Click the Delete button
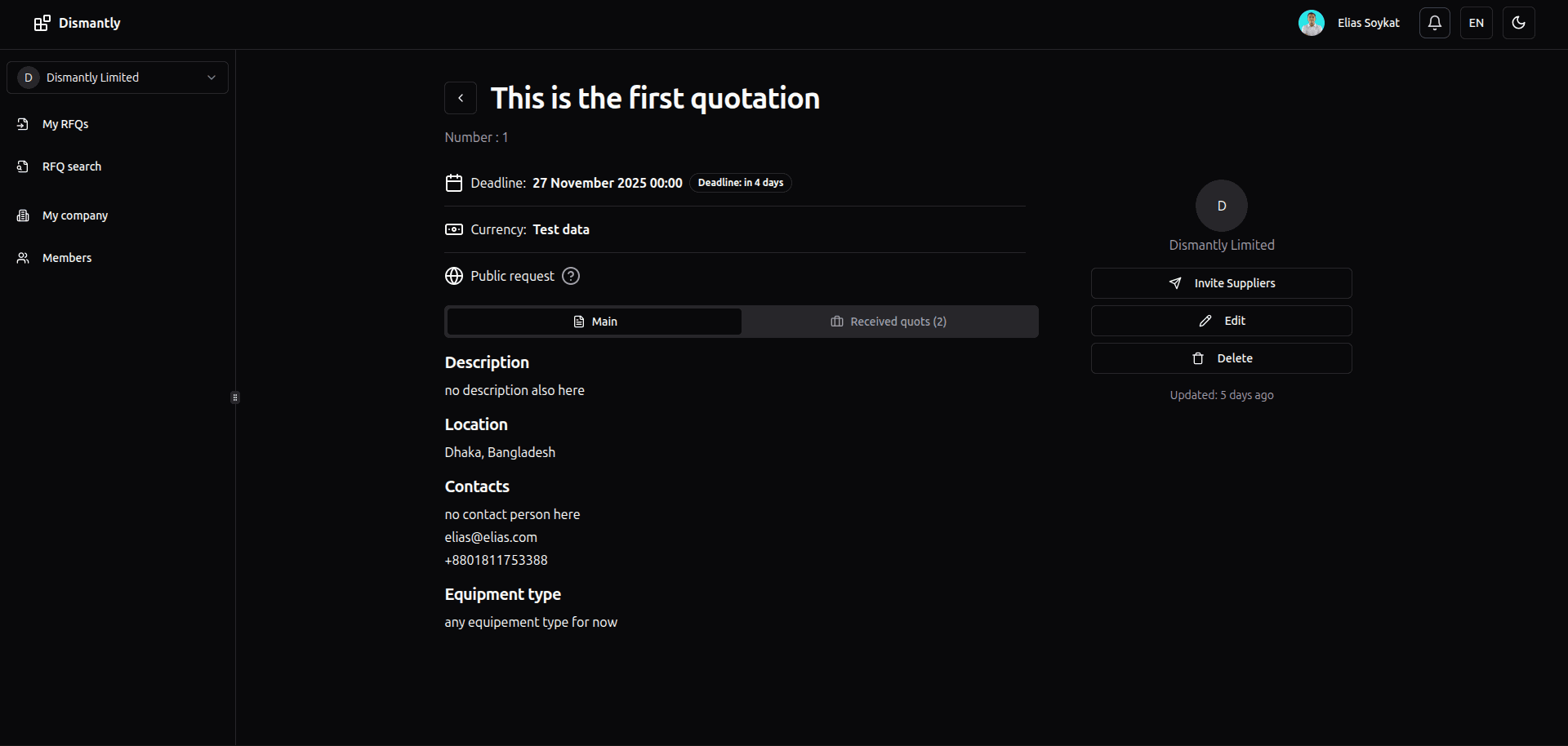This screenshot has width=1568, height=746. point(1221,358)
